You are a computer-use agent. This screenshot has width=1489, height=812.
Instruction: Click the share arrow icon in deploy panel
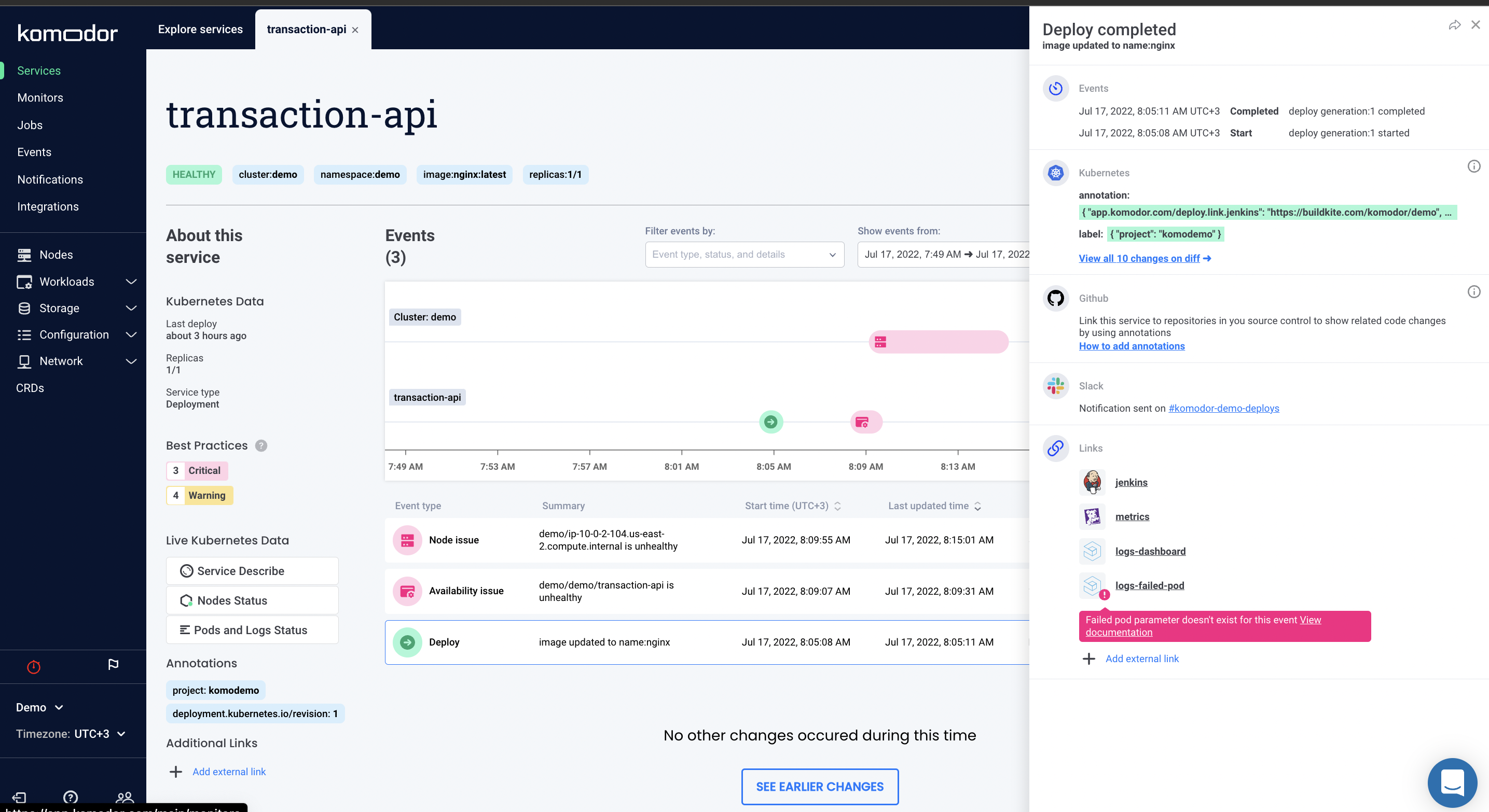coord(1454,25)
